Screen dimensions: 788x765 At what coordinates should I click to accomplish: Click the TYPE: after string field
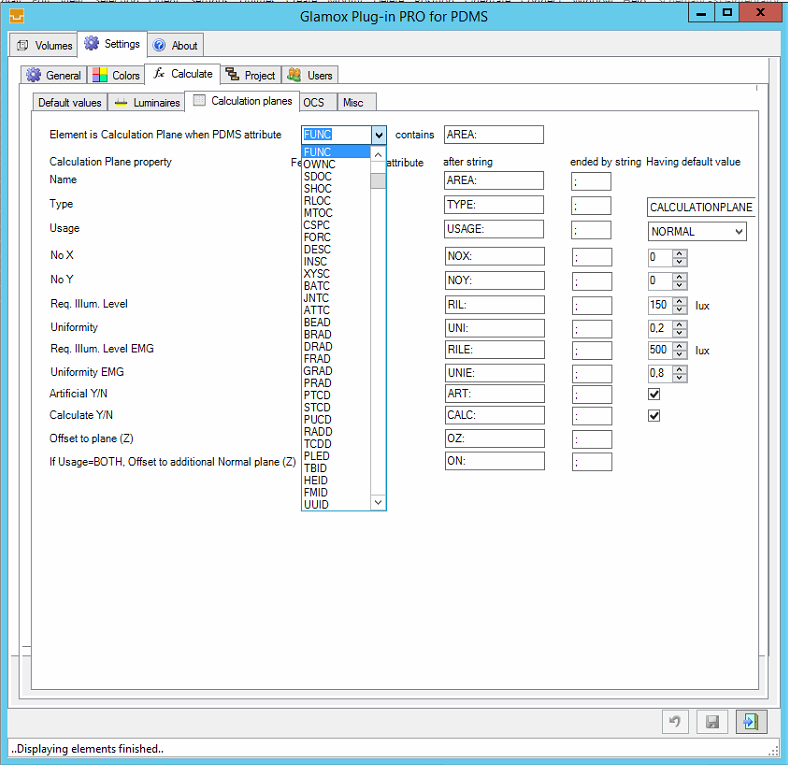pyautogui.click(x=494, y=205)
